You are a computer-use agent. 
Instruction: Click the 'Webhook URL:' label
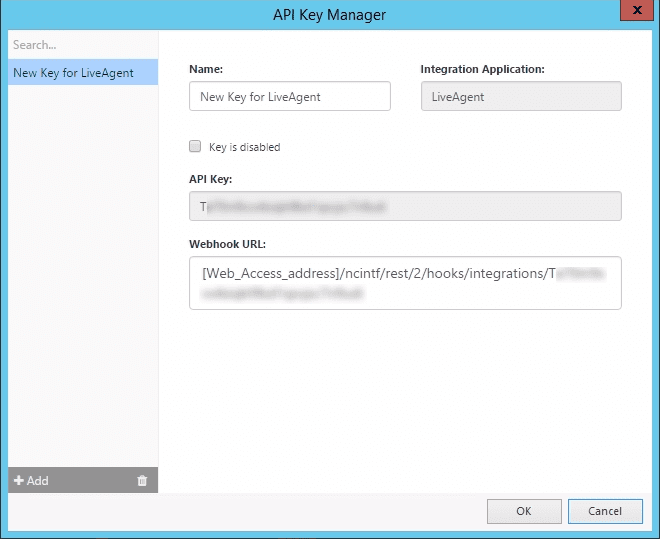pos(226,243)
